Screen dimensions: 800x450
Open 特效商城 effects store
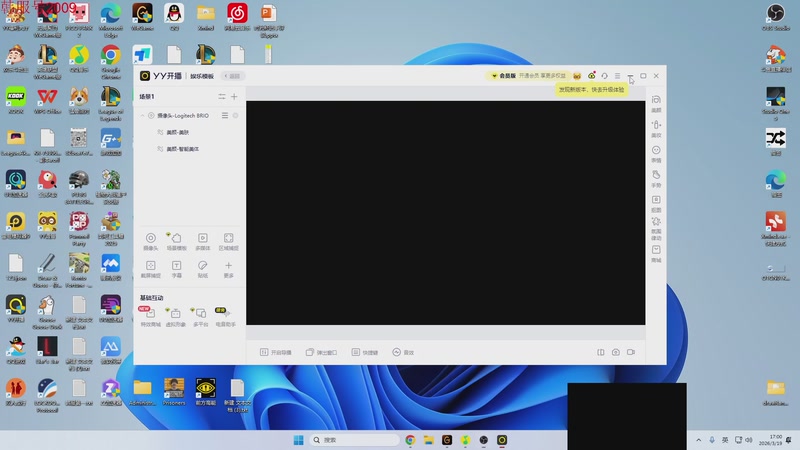coord(151,316)
